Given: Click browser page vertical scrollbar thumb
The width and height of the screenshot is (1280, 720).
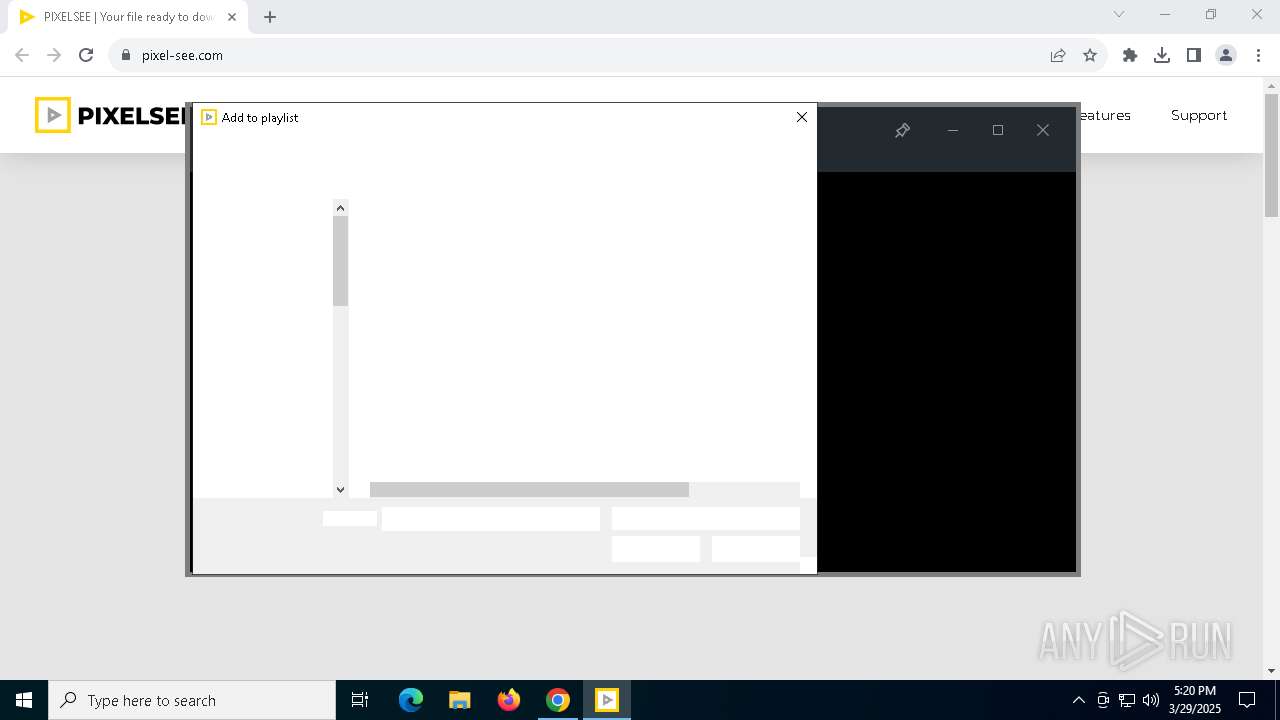Looking at the screenshot, I should point(1271,155).
